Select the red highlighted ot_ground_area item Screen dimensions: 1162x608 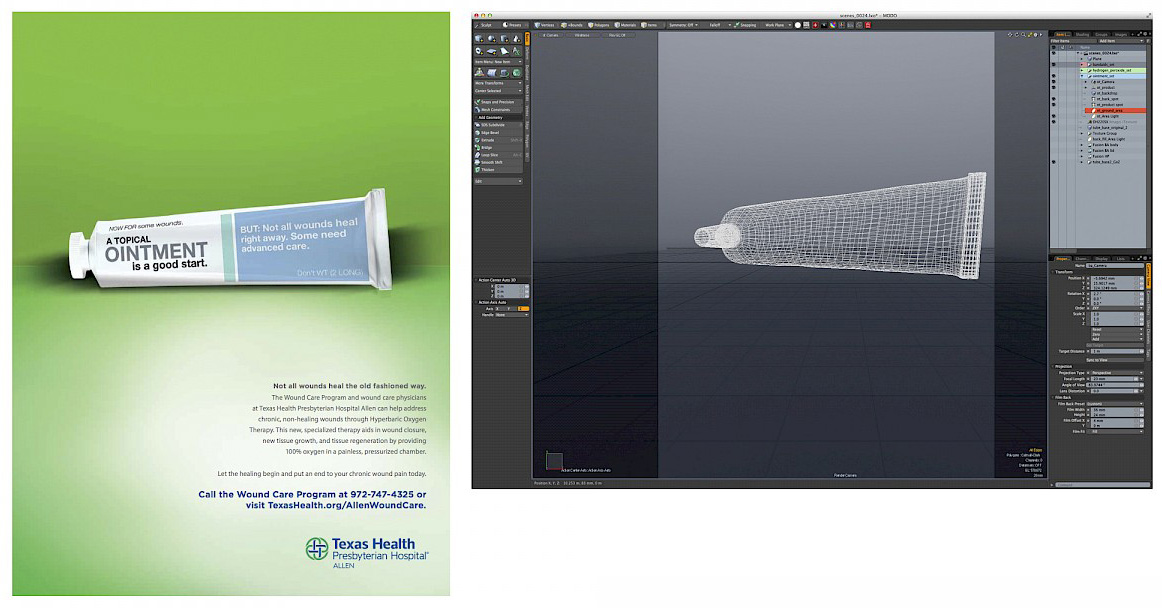1115,110
